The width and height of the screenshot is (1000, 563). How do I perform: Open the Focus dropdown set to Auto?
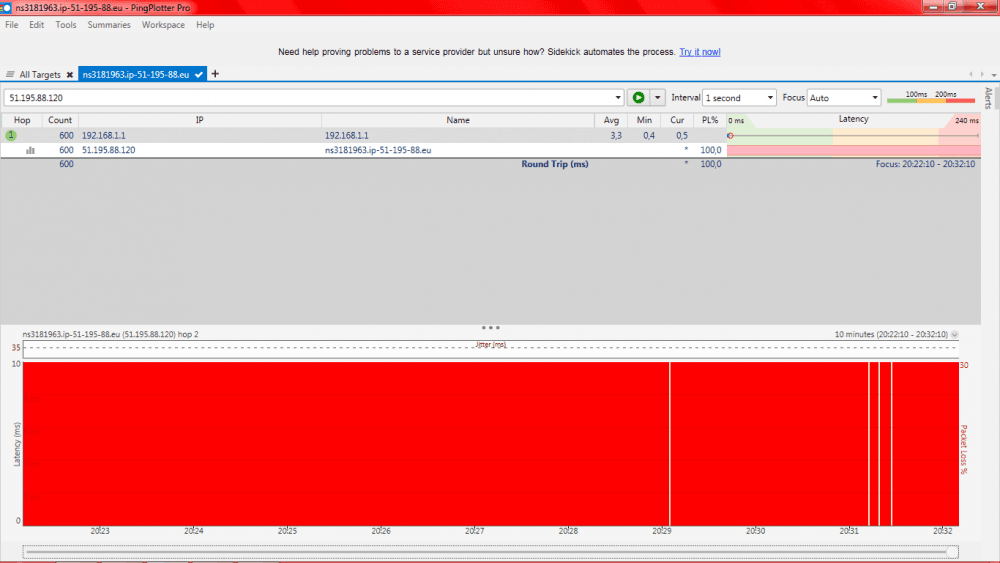(844, 98)
